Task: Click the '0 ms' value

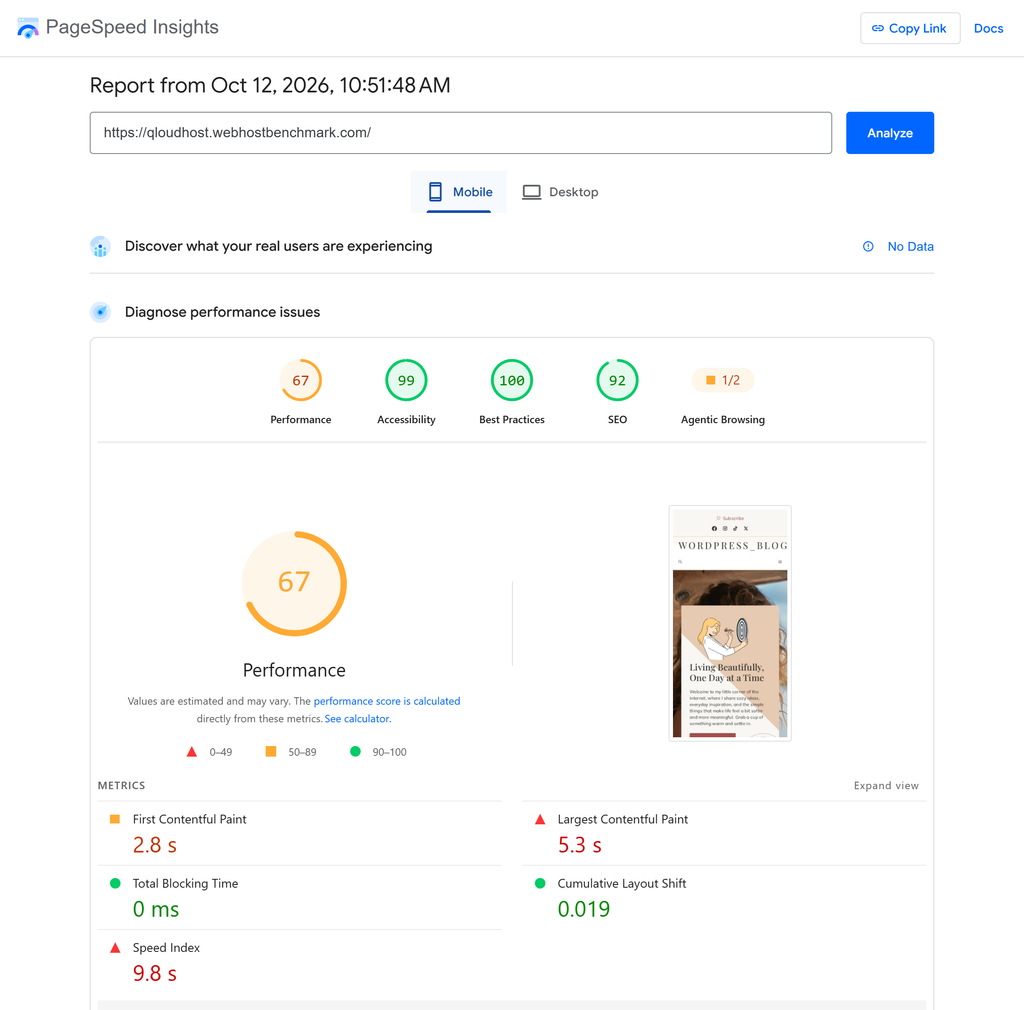Action: (x=155, y=909)
